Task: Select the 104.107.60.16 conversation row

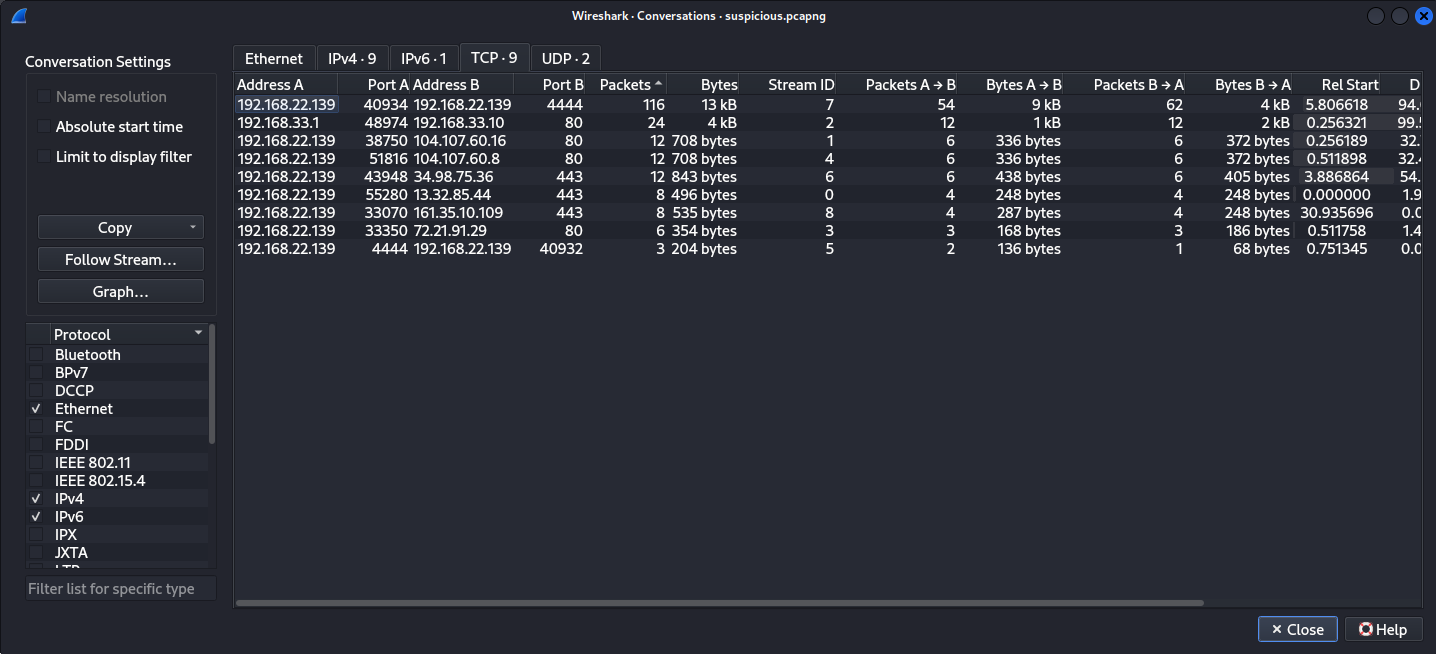Action: [x=827, y=140]
